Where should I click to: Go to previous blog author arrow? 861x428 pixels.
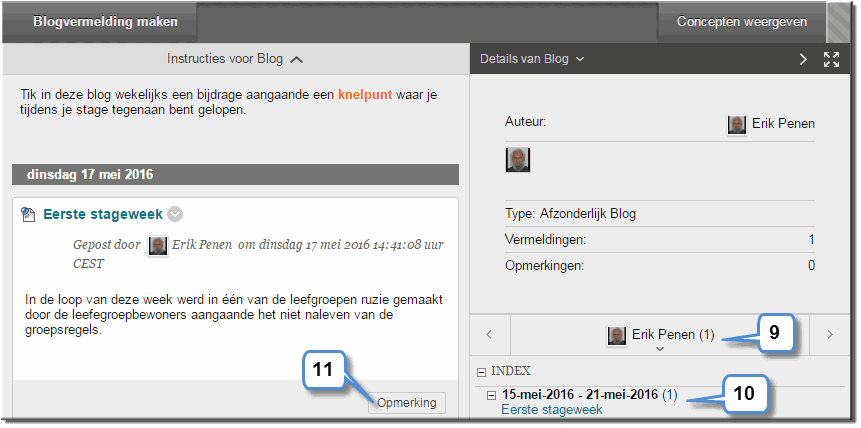coord(489,334)
